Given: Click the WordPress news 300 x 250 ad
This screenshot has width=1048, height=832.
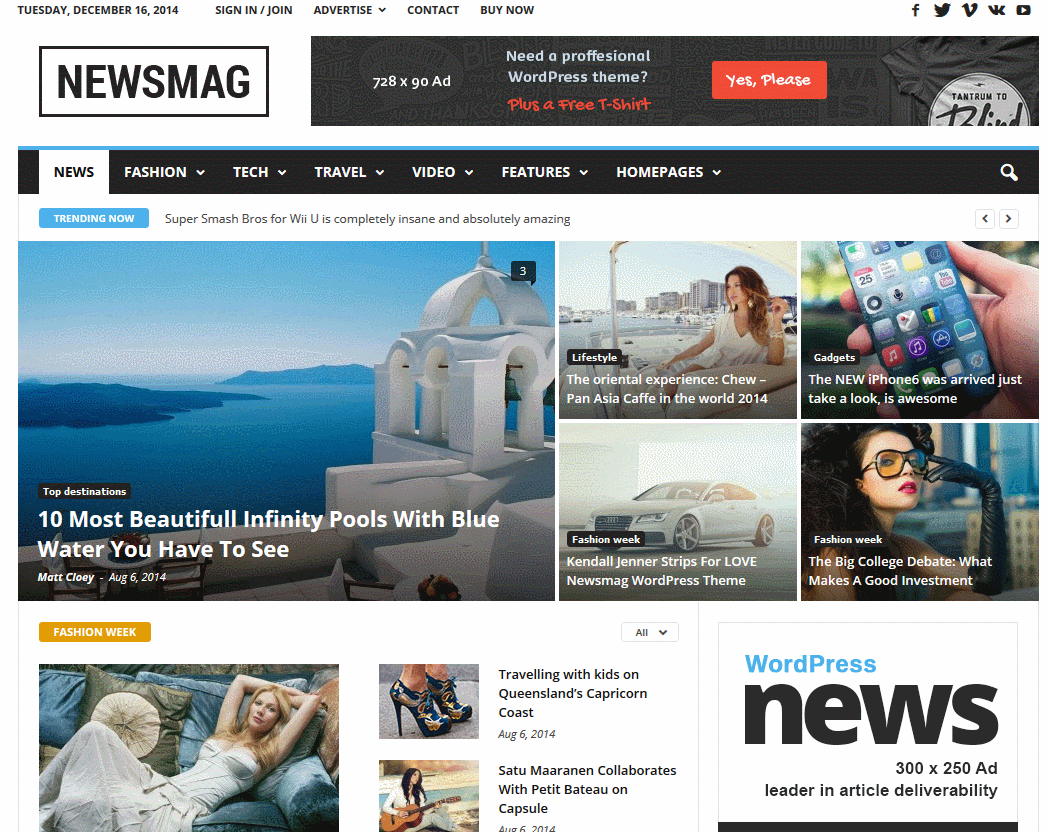Looking at the screenshot, I should tap(868, 727).
